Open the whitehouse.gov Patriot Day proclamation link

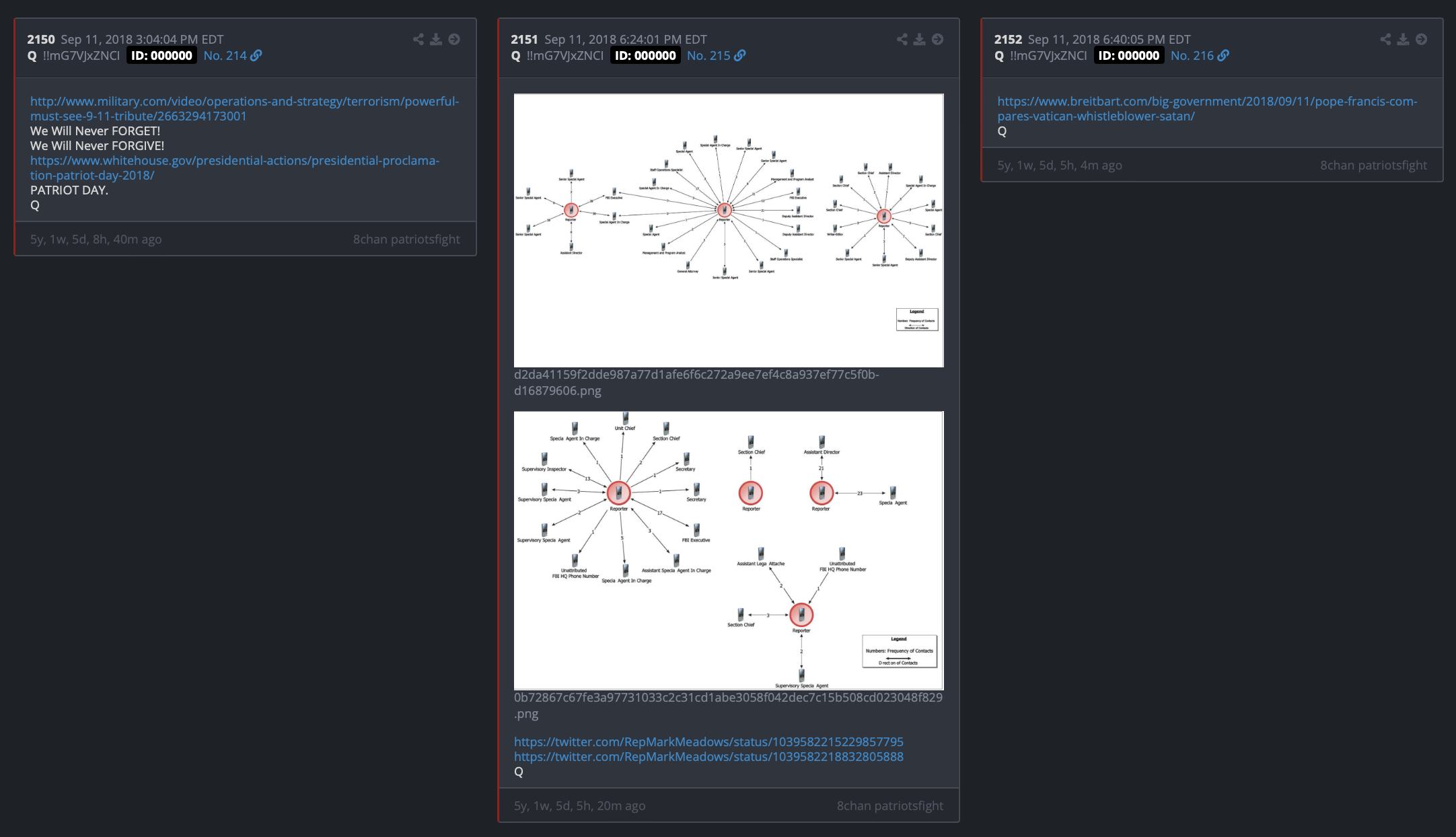tap(235, 168)
